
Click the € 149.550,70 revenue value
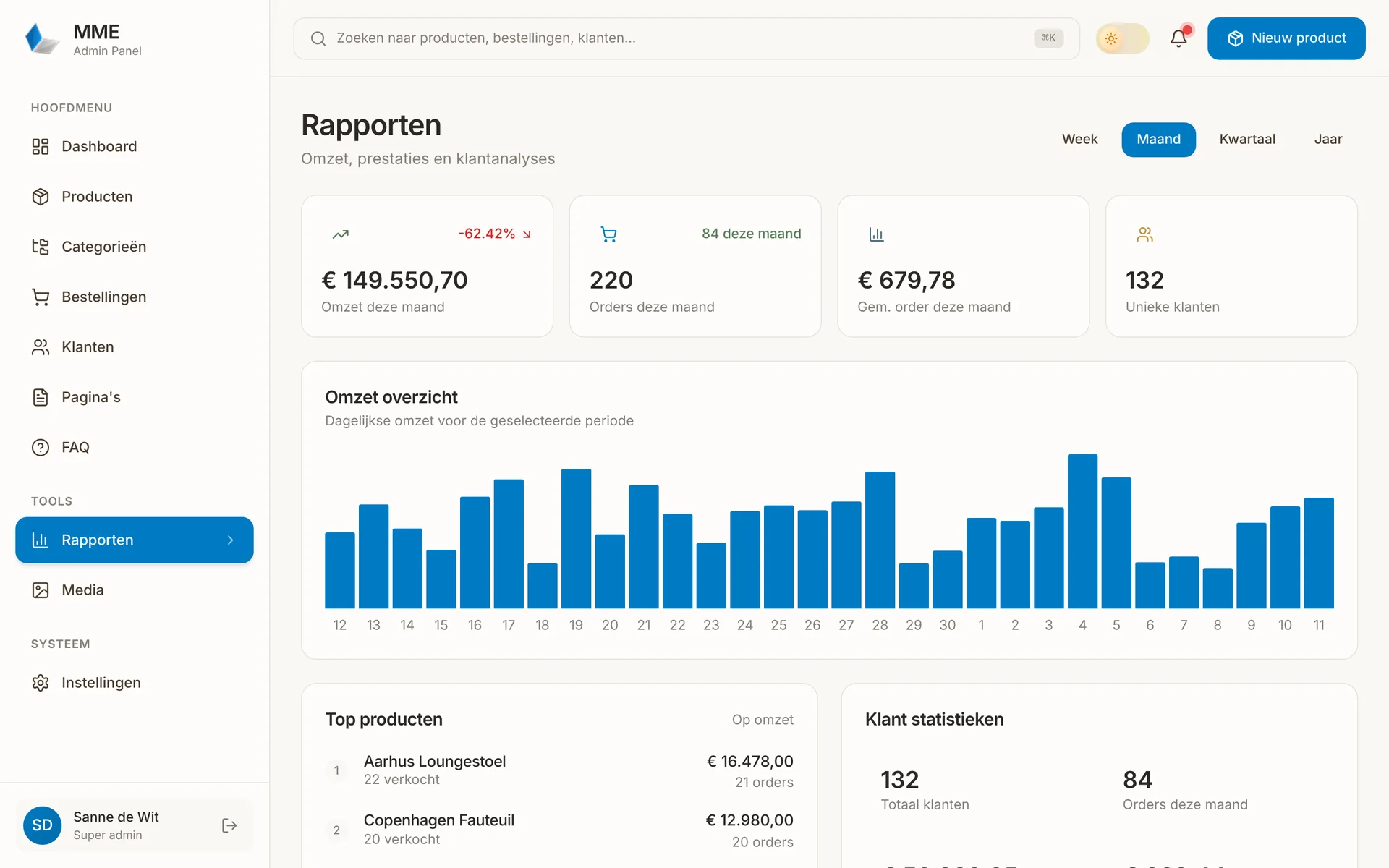pyautogui.click(x=394, y=281)
